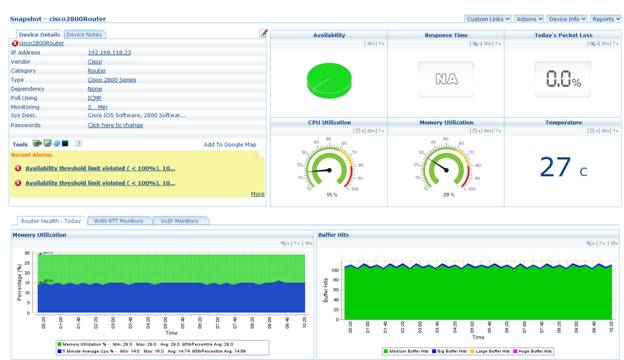
Task: Click the 7-day link in Memory Utilization widget
Action: click(x=497, y=131)
